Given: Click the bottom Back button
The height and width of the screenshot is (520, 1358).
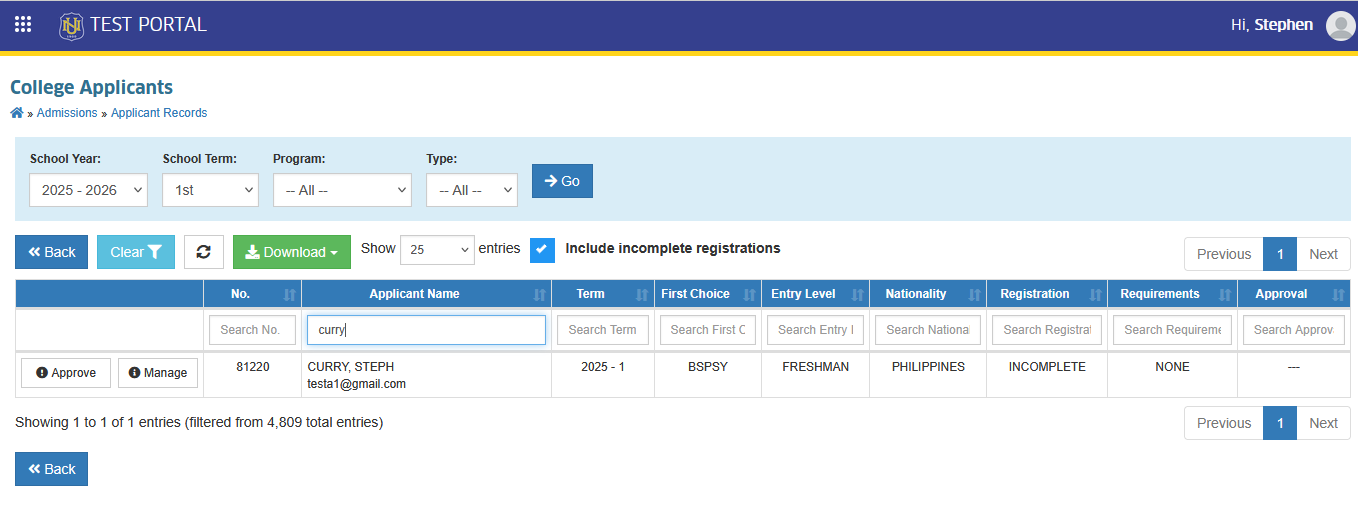Looking at the screenshot, I should click(52, 469).
